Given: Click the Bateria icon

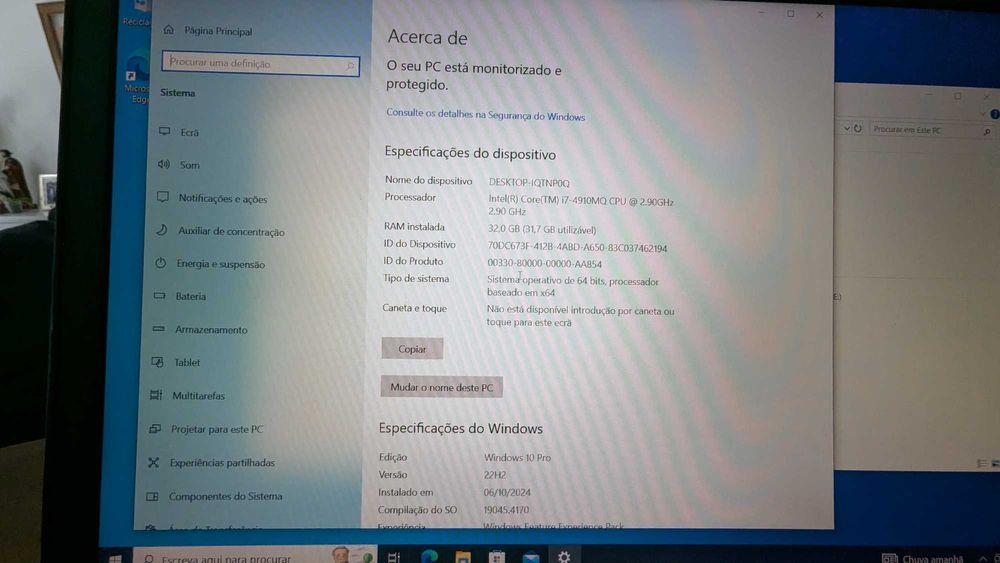Looking at the screenshot, I should pos(159,296).
